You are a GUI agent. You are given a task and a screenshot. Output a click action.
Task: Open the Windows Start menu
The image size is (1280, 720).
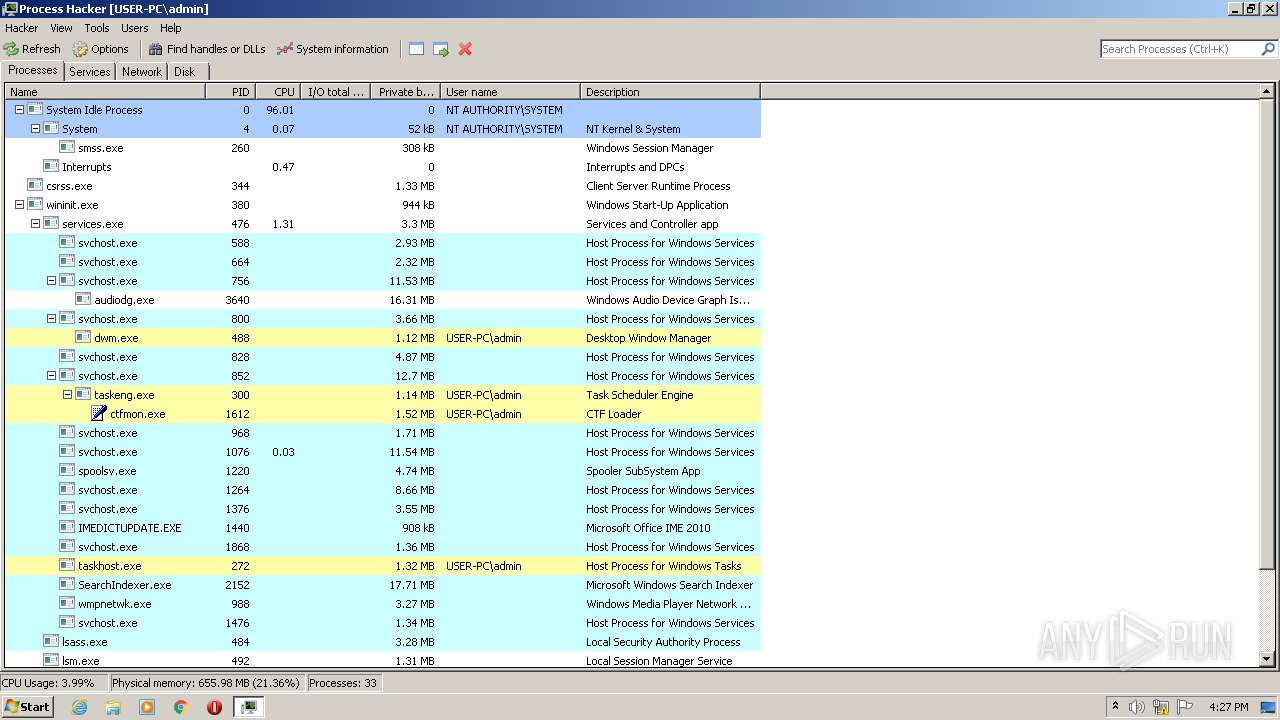coord(27,706)
